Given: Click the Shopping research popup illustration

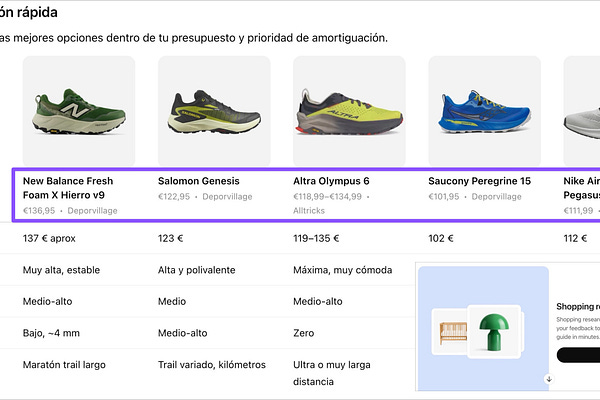Looking at the screenshot, I should pyautogui.click(x=483, y=328).
